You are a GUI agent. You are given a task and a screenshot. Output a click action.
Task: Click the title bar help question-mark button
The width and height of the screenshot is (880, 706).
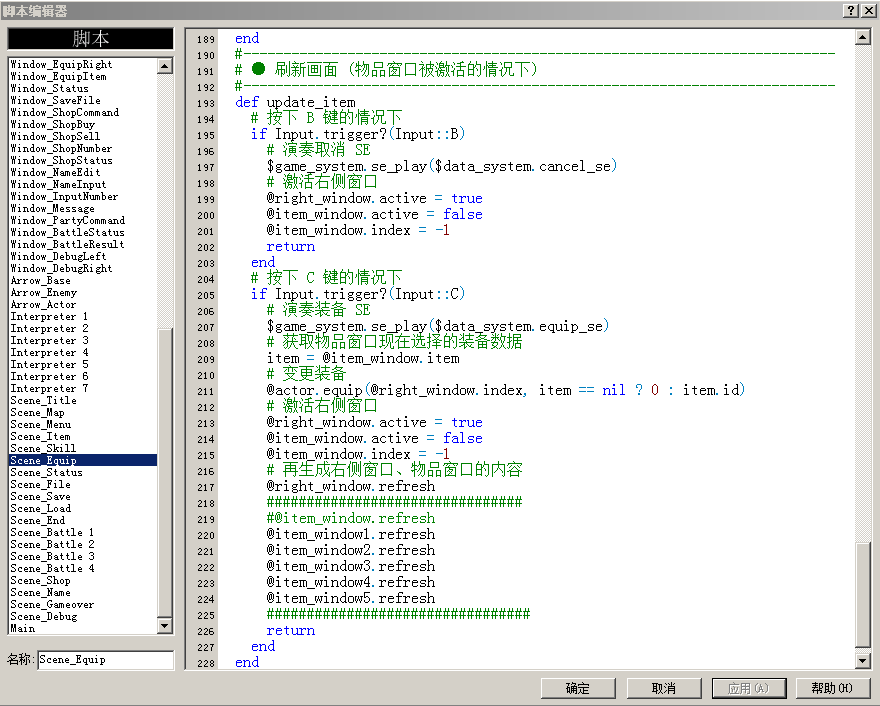(851, 10)
